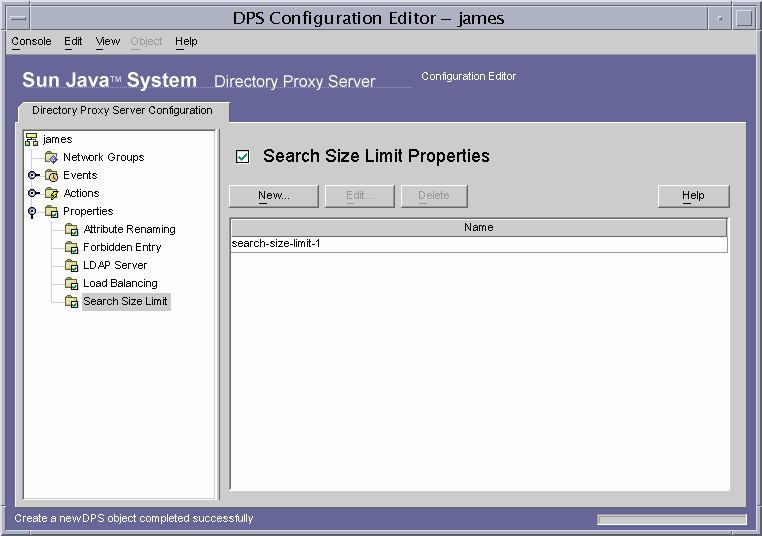Screen dimensions: 762x536
Task: Click the disabled Edit... button
Action: tap(360, 196)
